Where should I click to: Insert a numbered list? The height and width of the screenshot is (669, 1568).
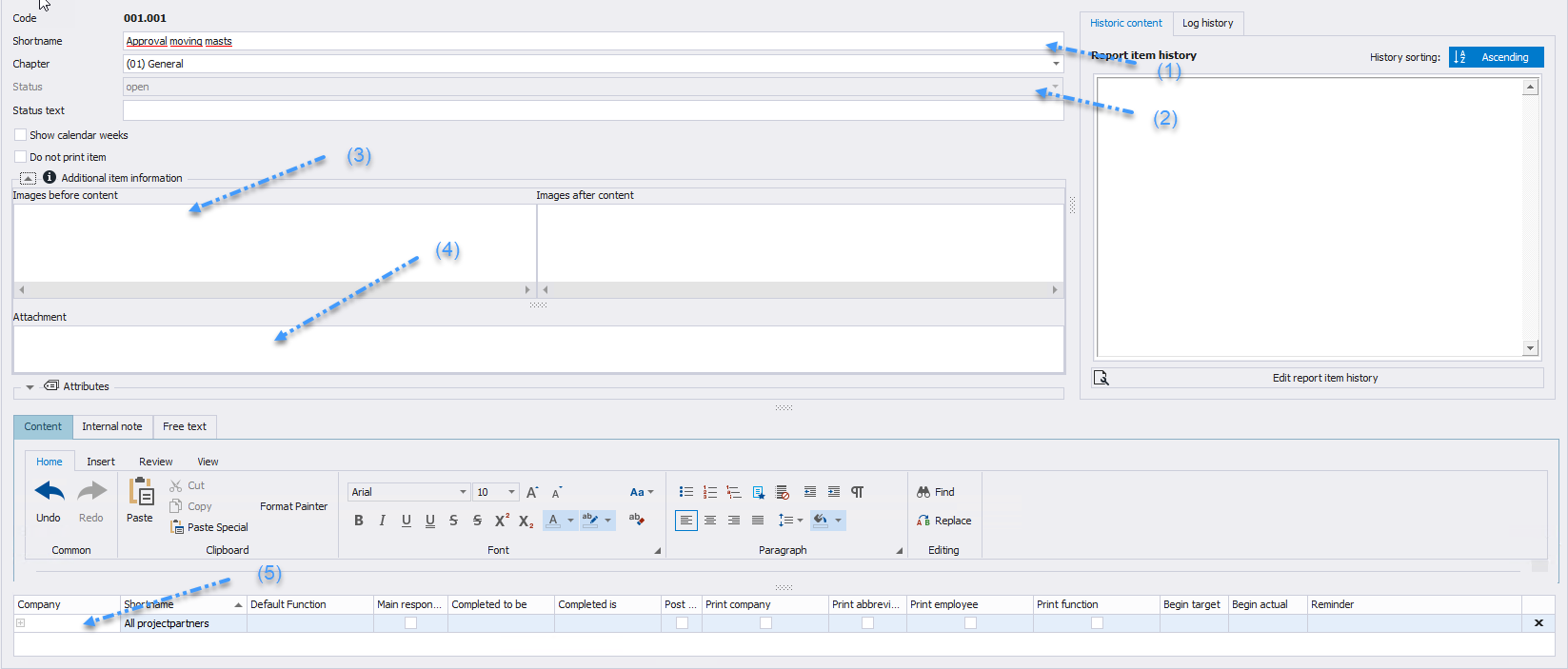(710, 492)
